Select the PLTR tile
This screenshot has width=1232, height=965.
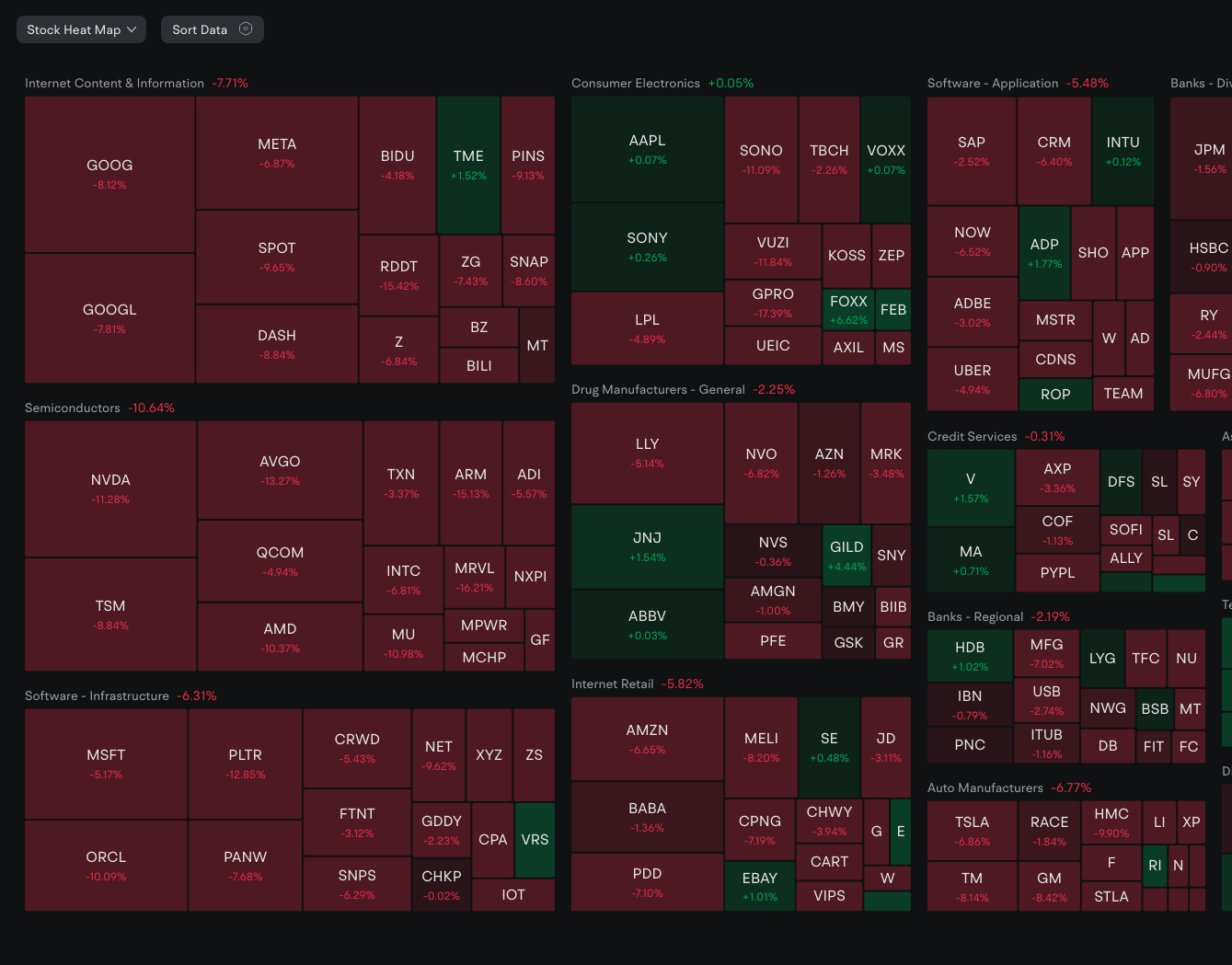coord(246,764)
